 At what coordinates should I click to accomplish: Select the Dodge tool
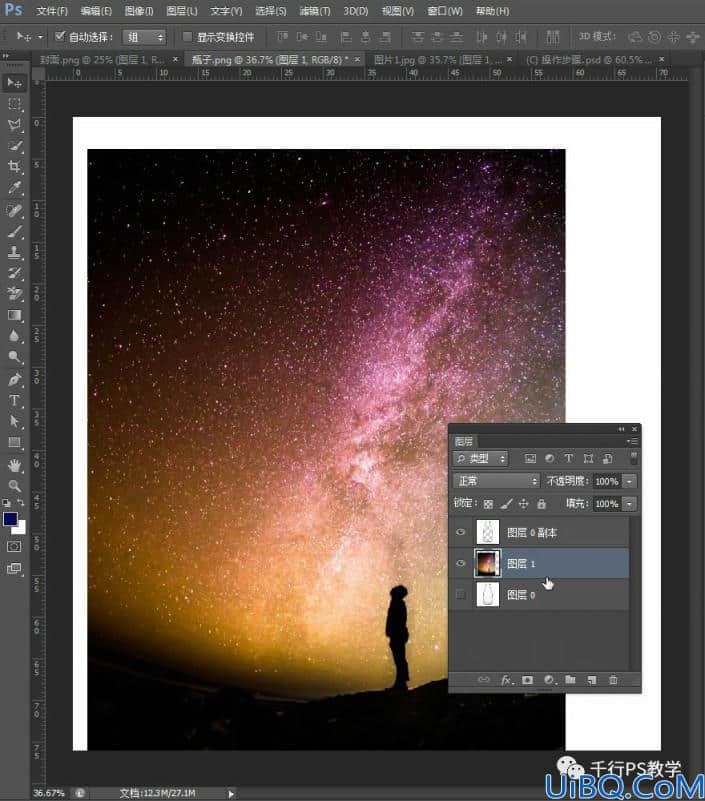click(14, 357)
